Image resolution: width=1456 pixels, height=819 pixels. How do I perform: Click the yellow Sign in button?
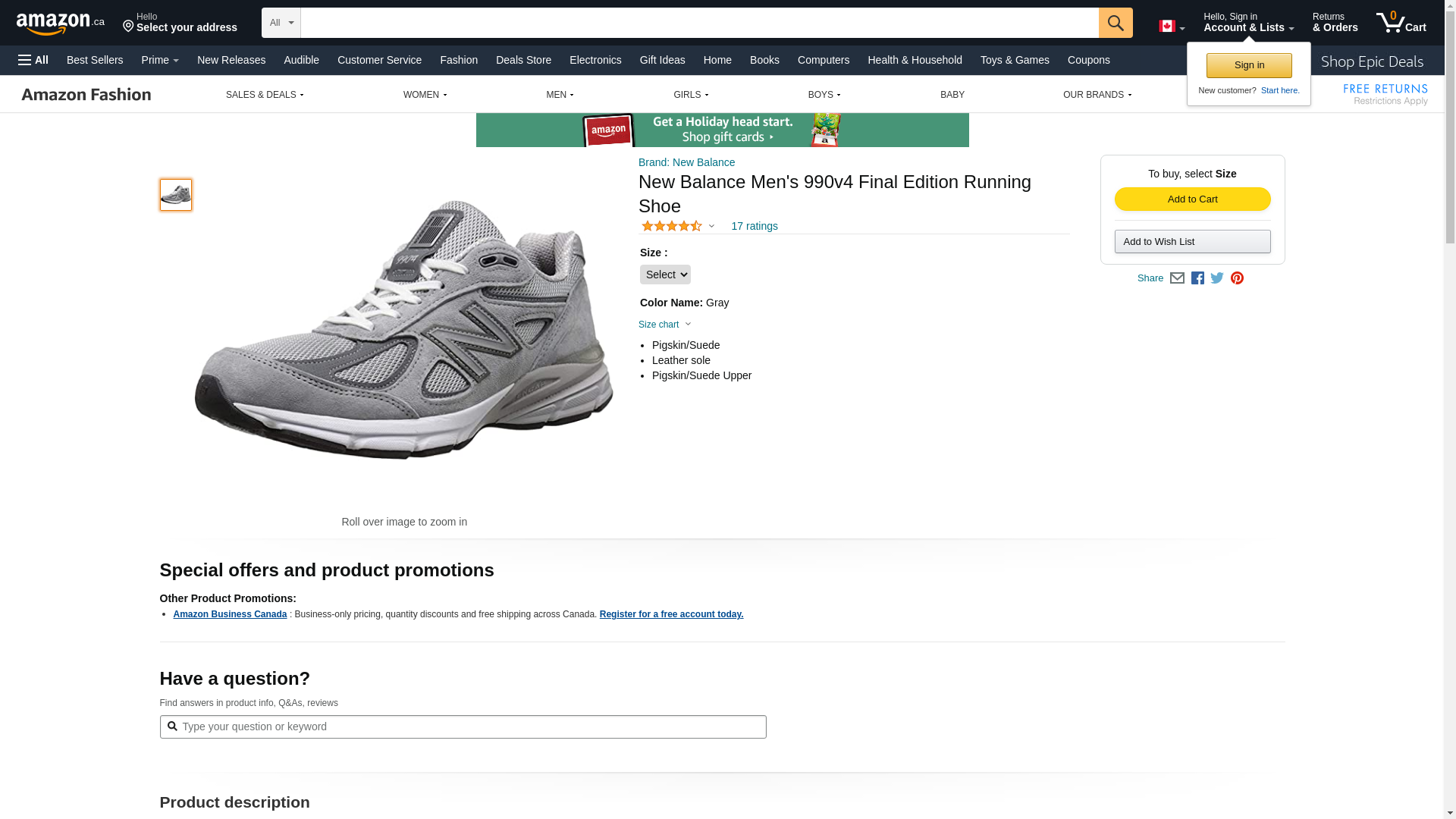1249,65
